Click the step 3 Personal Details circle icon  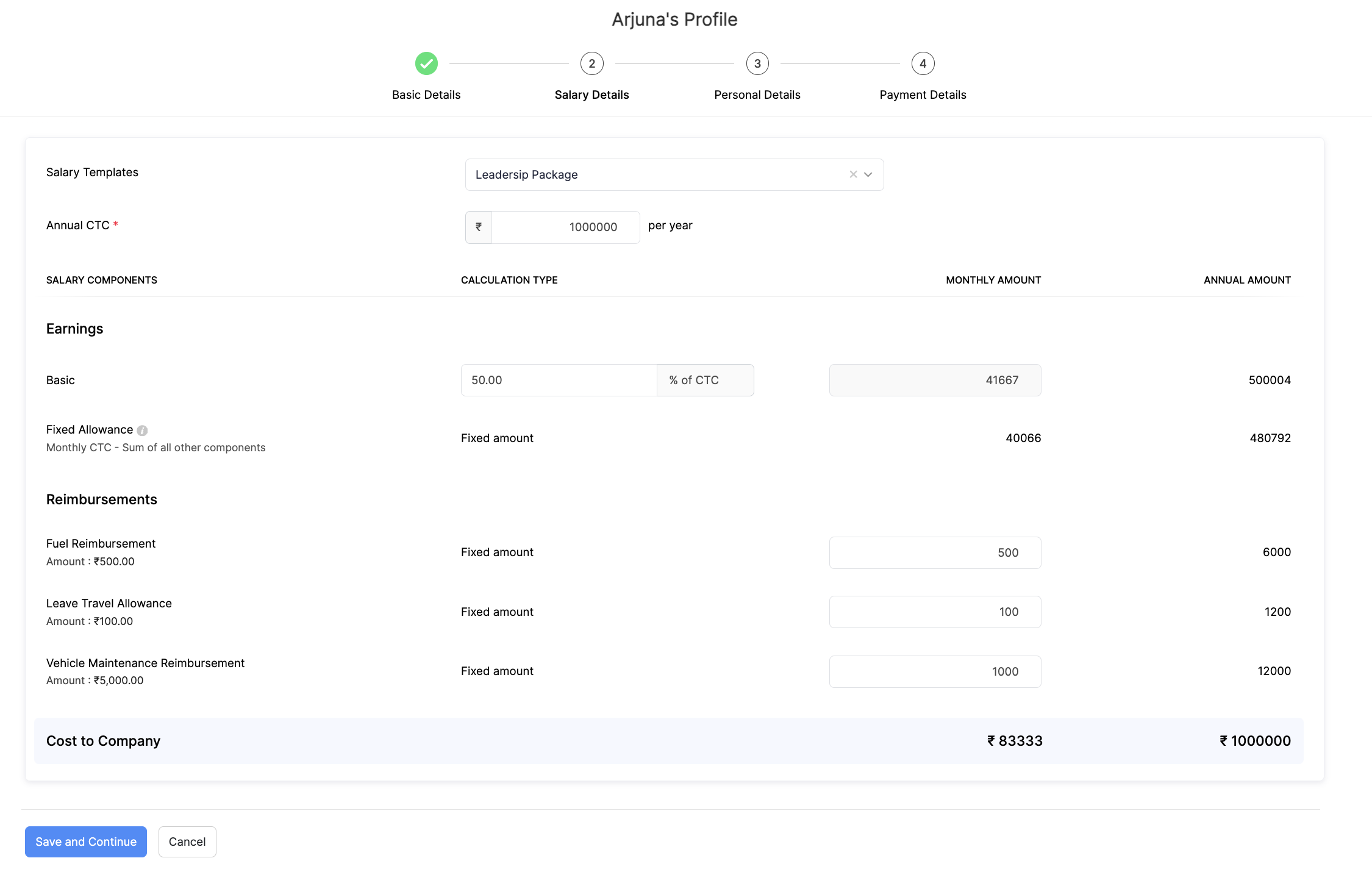[x=757, y=63]
